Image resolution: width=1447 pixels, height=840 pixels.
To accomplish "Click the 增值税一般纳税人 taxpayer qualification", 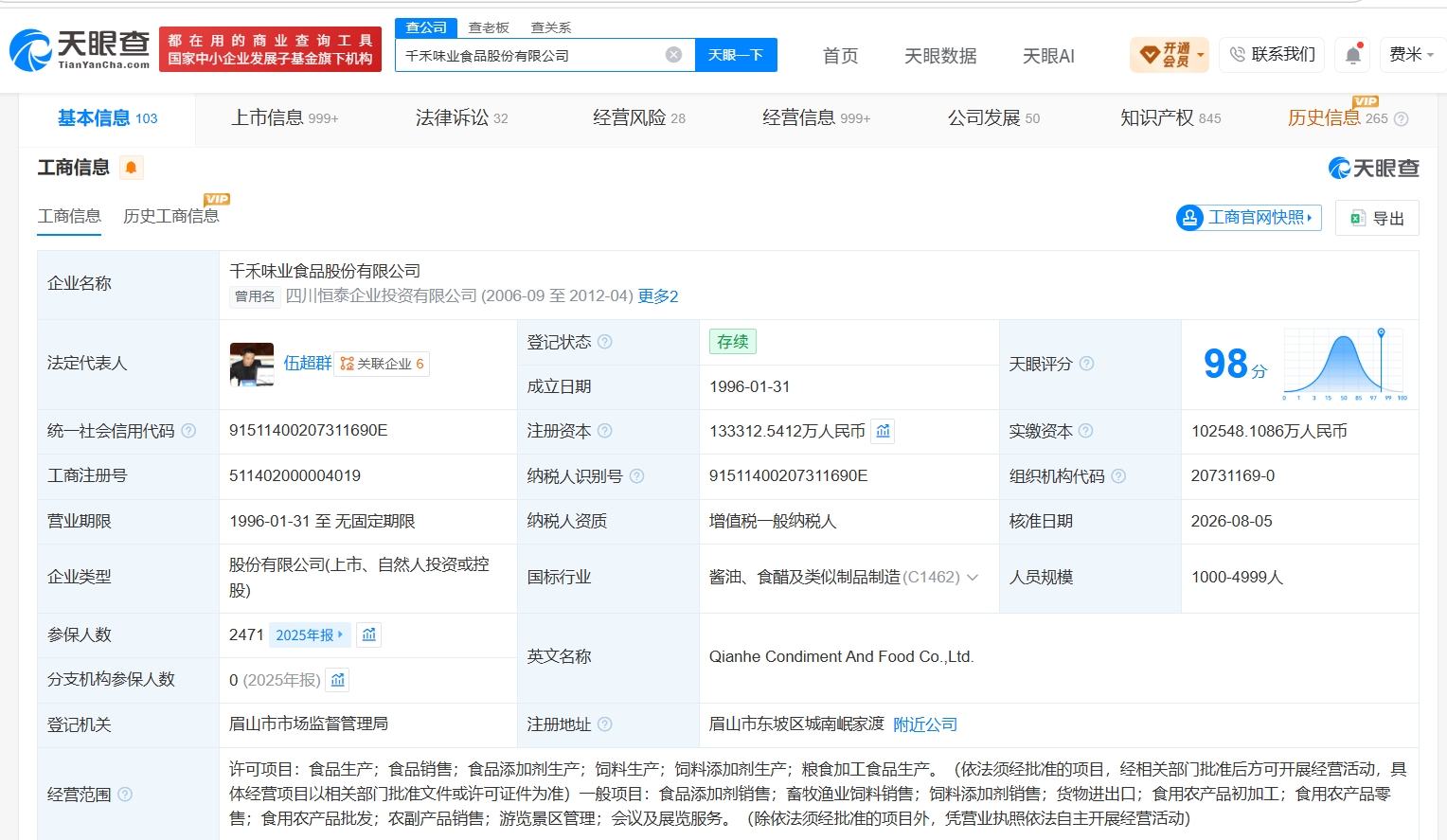I will tap(773, 521).
